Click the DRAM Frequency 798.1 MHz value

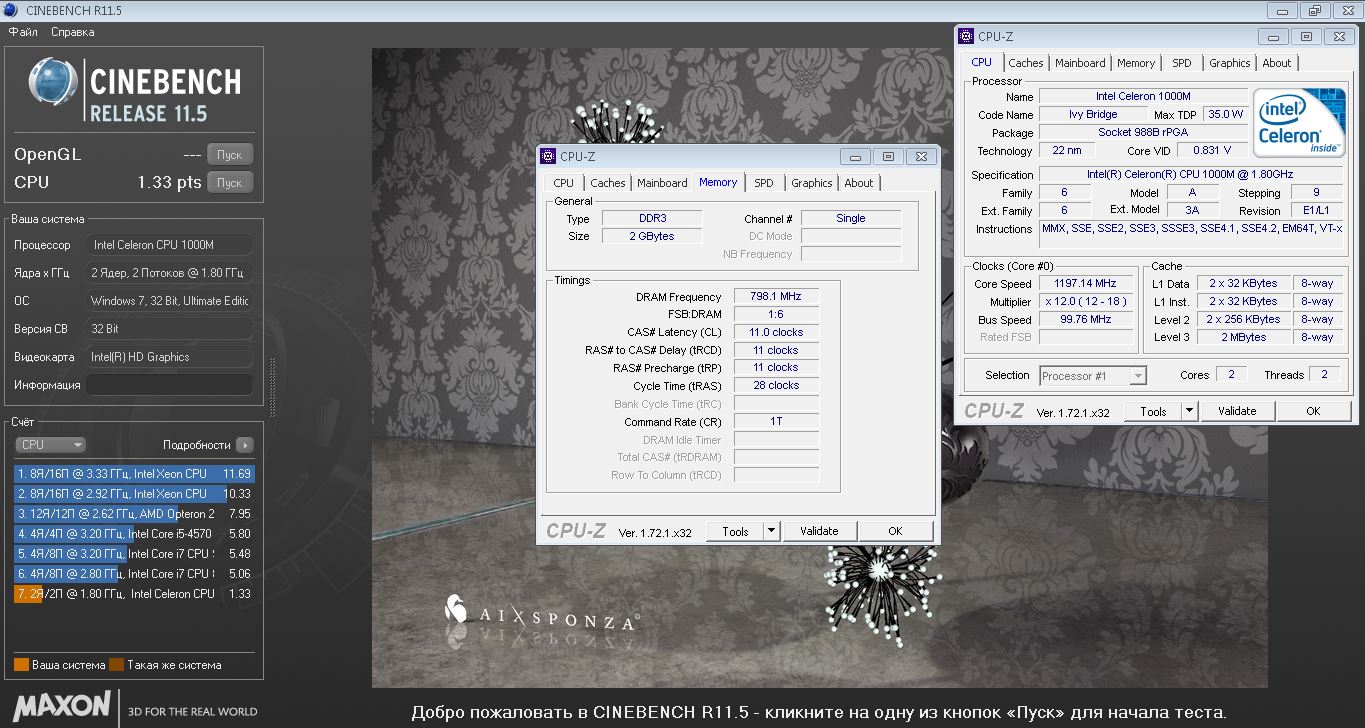pyautogui.click(x=776, y=297)
